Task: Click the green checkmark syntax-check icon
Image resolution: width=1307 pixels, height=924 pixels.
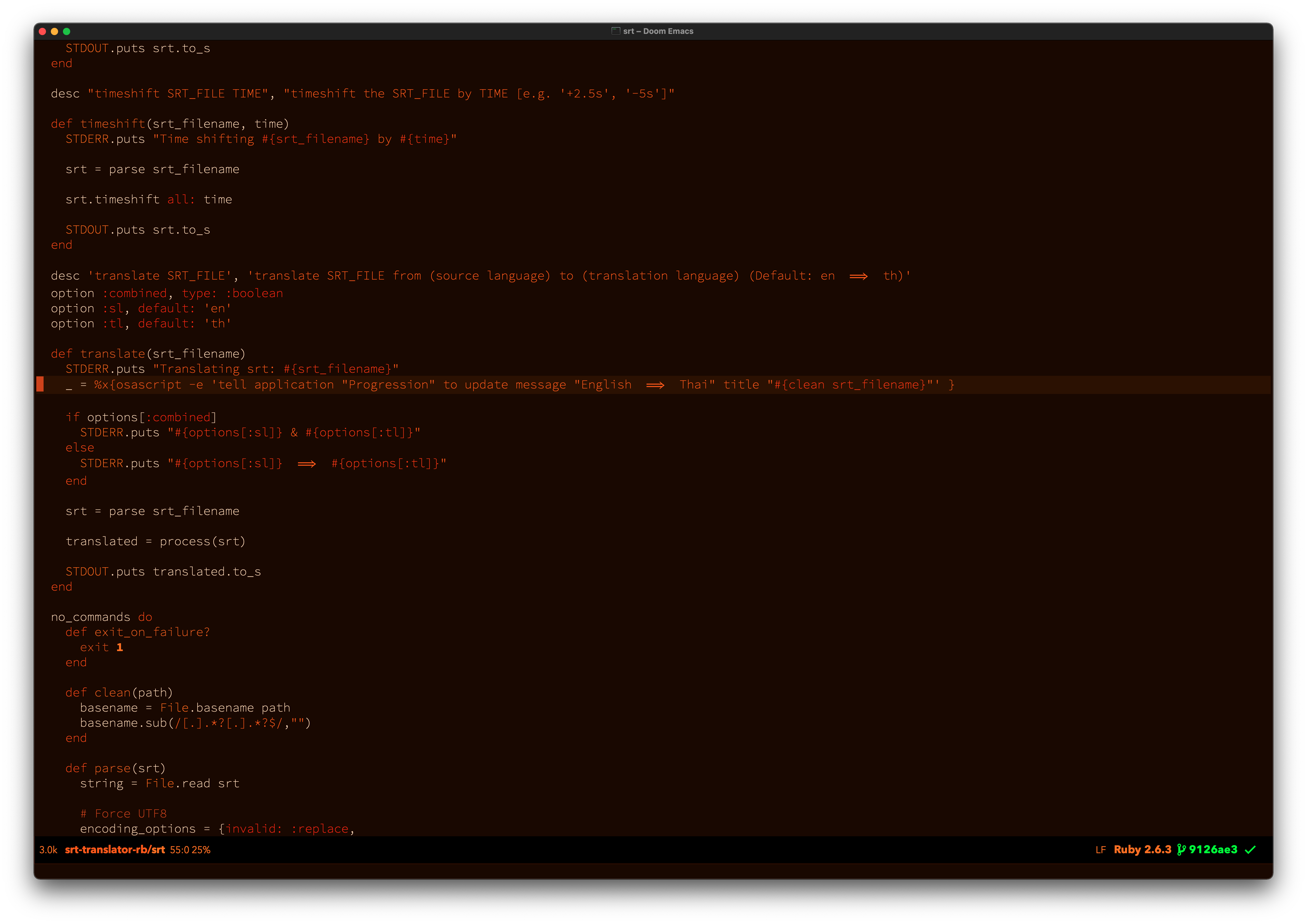Action: coord(1250,849)
